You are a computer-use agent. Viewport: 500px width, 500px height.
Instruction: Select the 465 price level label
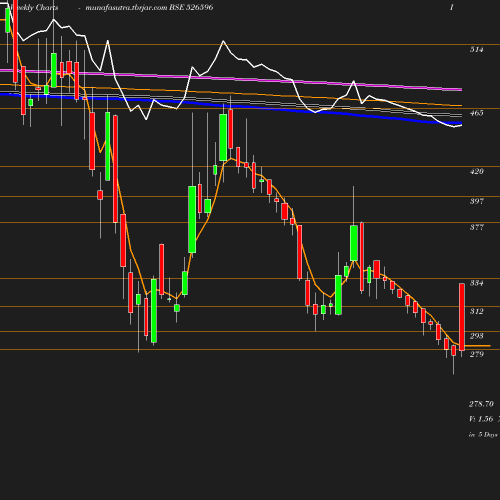[476, 113]
